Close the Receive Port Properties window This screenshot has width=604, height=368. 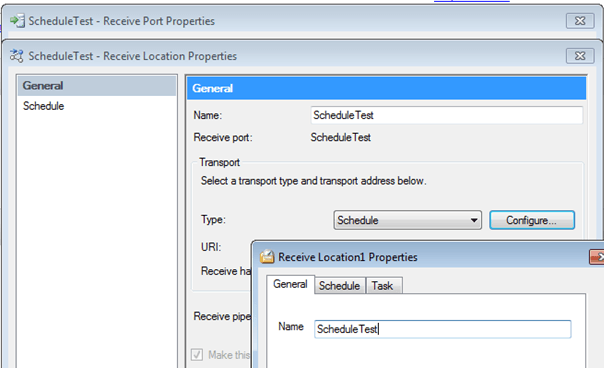pos(580,21)
